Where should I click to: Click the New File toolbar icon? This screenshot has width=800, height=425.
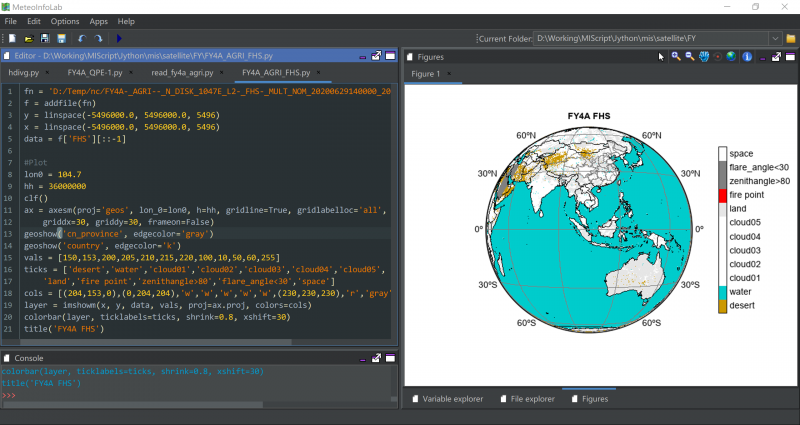click(x=11, y=38)
